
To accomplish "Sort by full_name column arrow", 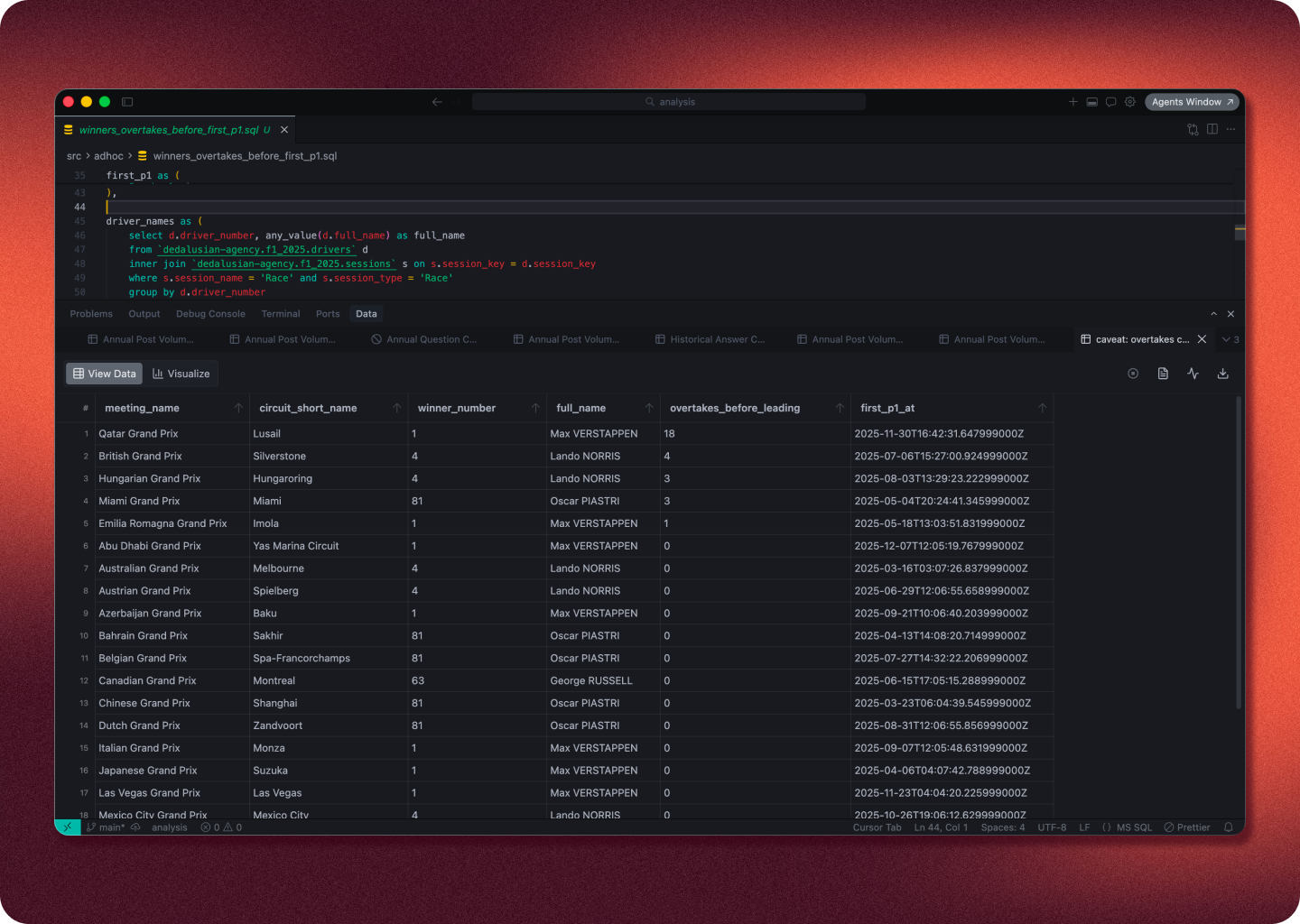I will point(648,408).
